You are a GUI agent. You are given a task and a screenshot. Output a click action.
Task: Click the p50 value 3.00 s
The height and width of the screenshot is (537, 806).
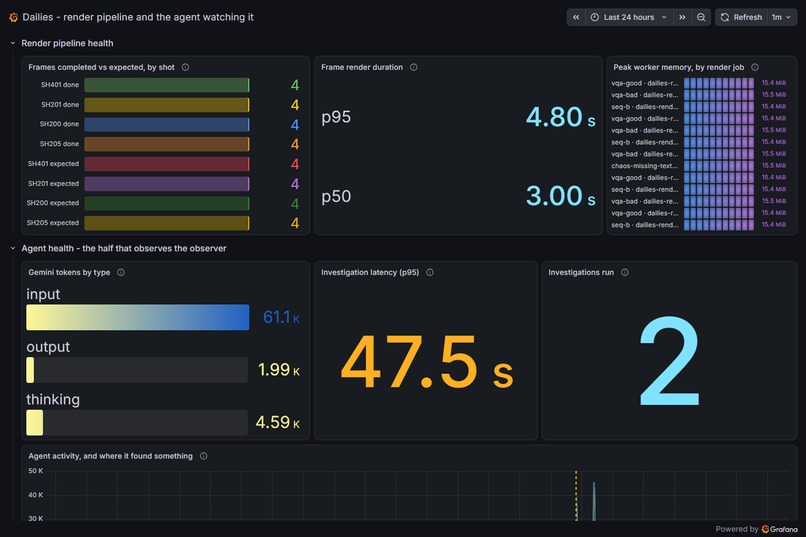pos(560,196)
